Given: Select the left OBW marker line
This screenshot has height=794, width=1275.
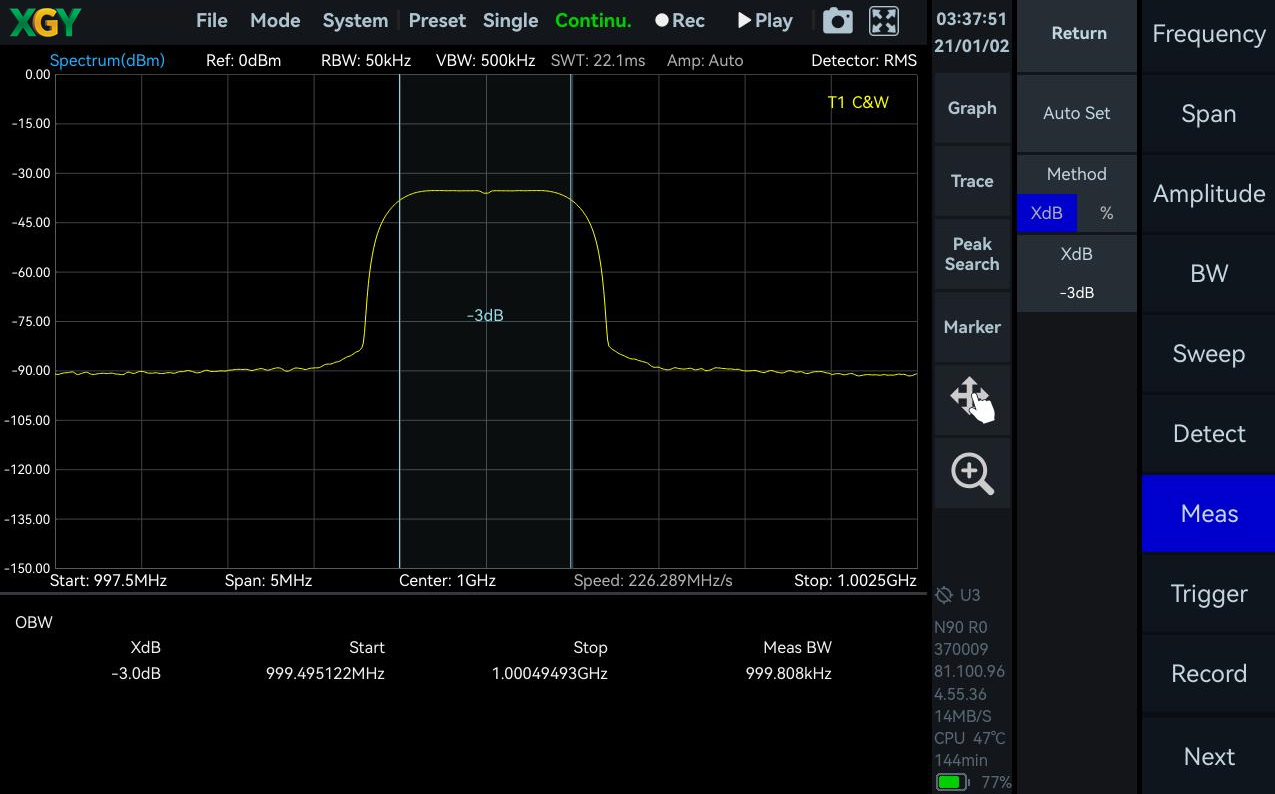Looking at the screenshot, I should (x=399, y=320).
